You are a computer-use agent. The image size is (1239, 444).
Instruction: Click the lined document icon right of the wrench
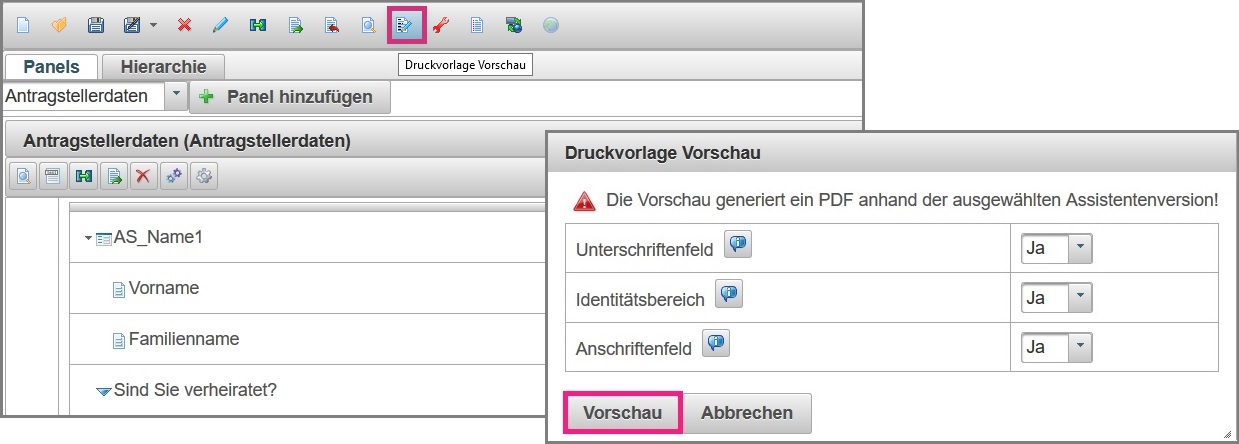click(x=478, y=25)
